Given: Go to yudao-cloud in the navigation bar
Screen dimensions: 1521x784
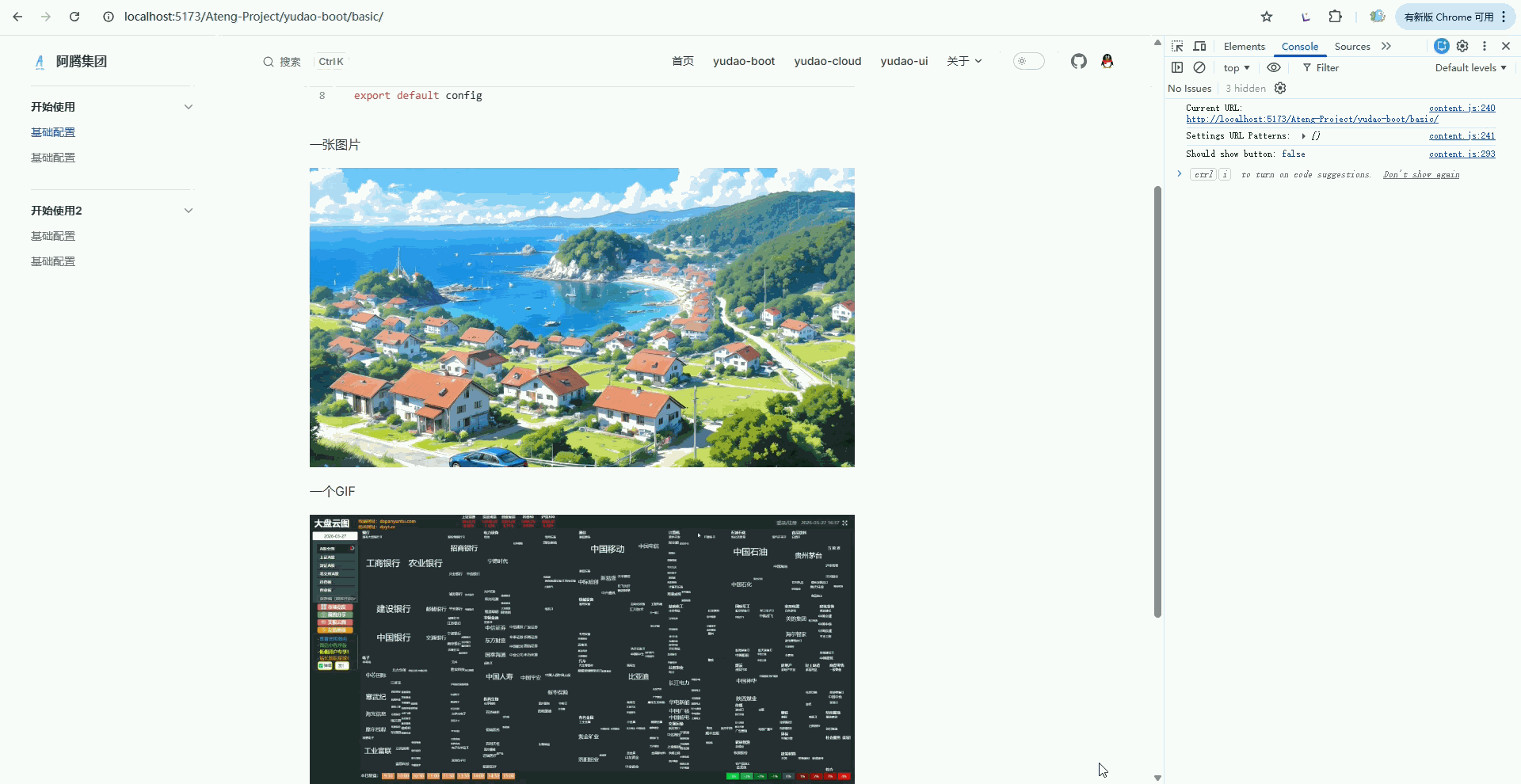Looking at the screenshot, I should [x=827, y=61].
